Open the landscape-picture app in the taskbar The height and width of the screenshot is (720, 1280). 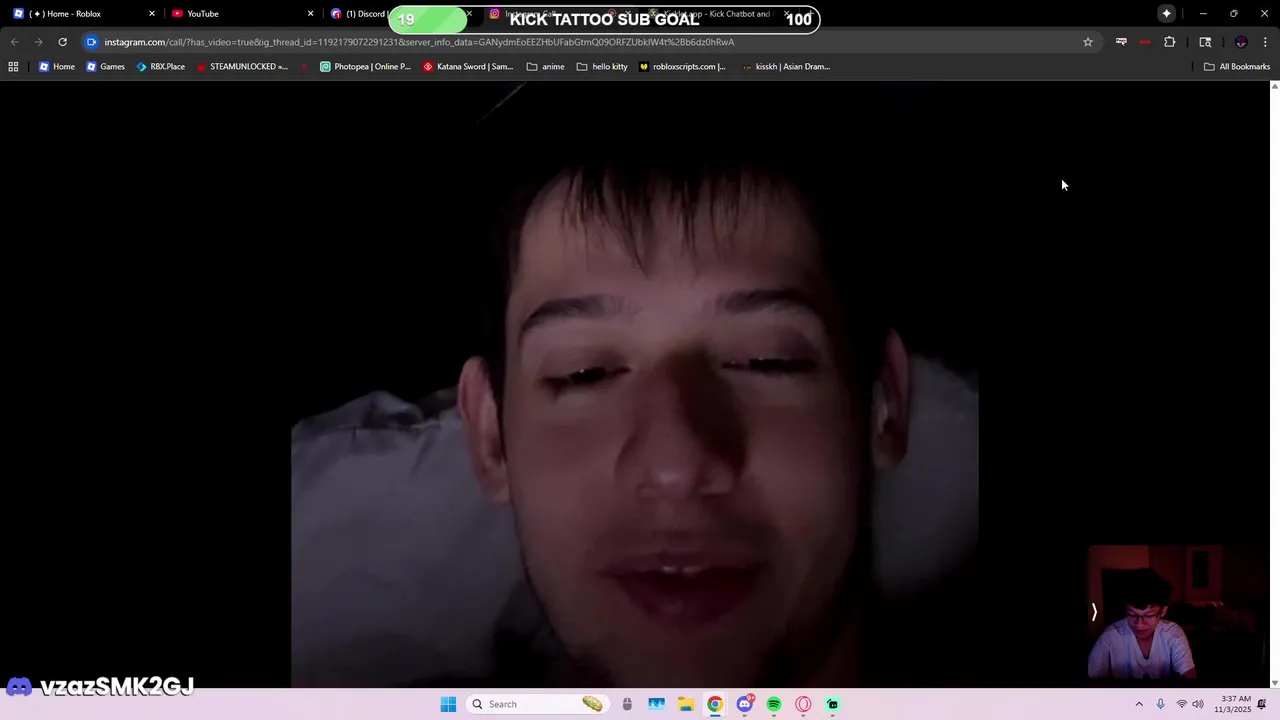656,704
